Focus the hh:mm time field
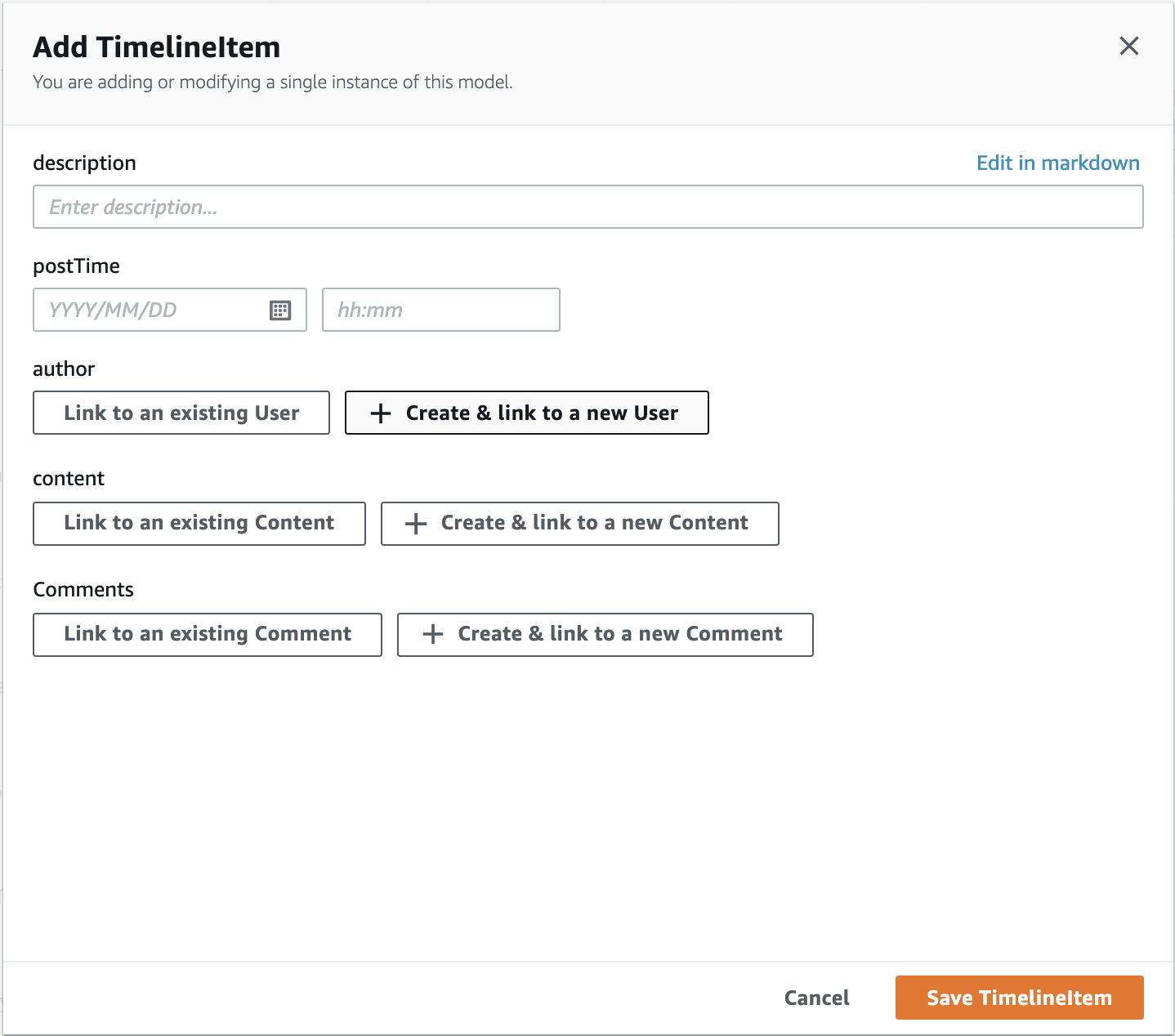Screen dimensions: 1175x1036 (x=440, y=310)
